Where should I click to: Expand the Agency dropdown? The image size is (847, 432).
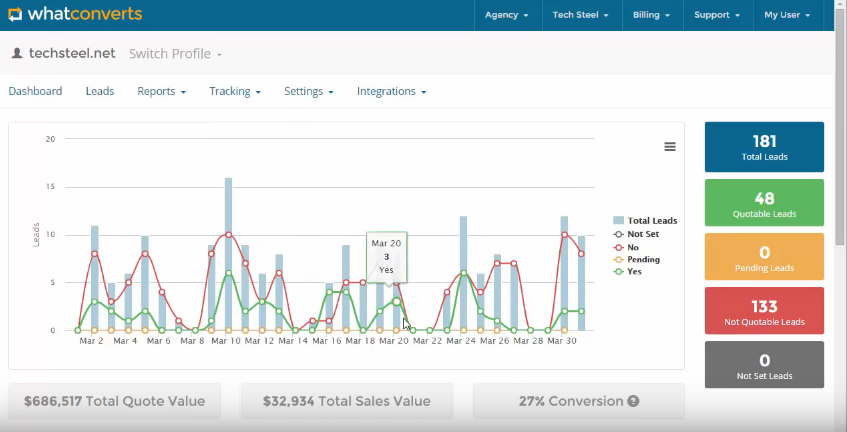[506, 15]
